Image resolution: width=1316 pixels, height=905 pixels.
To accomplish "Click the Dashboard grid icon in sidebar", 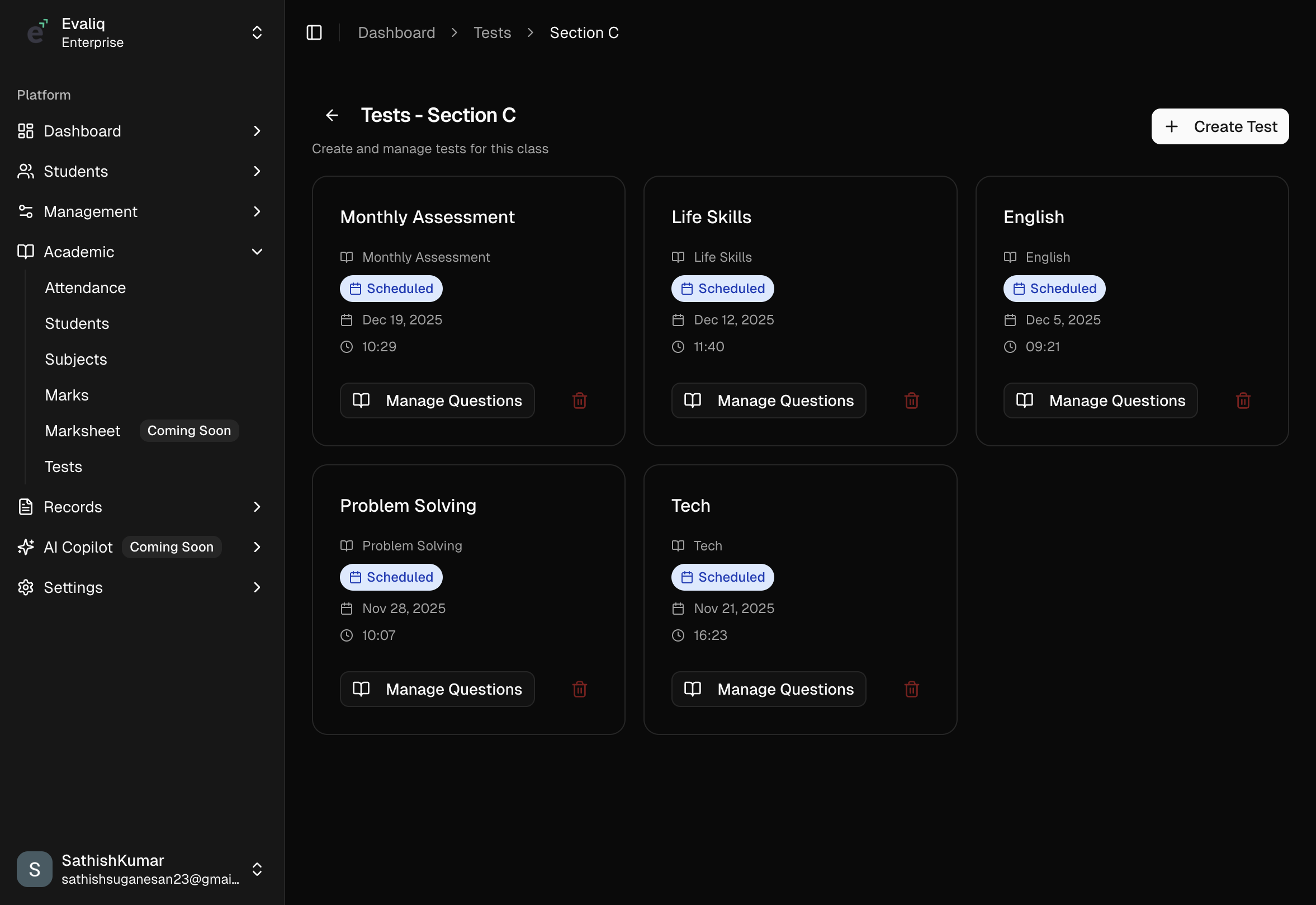I will point(25,131).
